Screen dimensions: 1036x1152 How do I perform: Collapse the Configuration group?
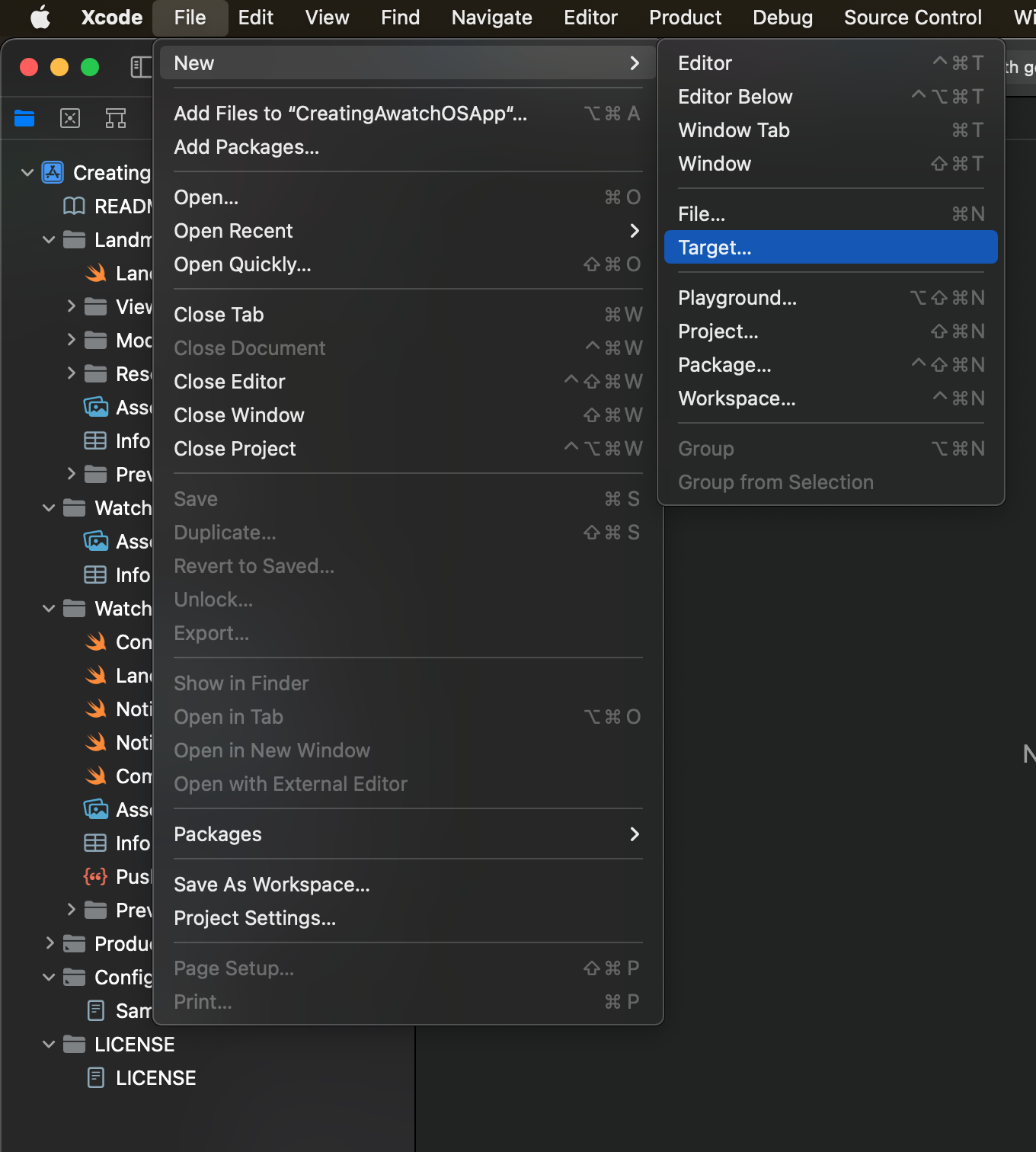(x=49, y=978)
